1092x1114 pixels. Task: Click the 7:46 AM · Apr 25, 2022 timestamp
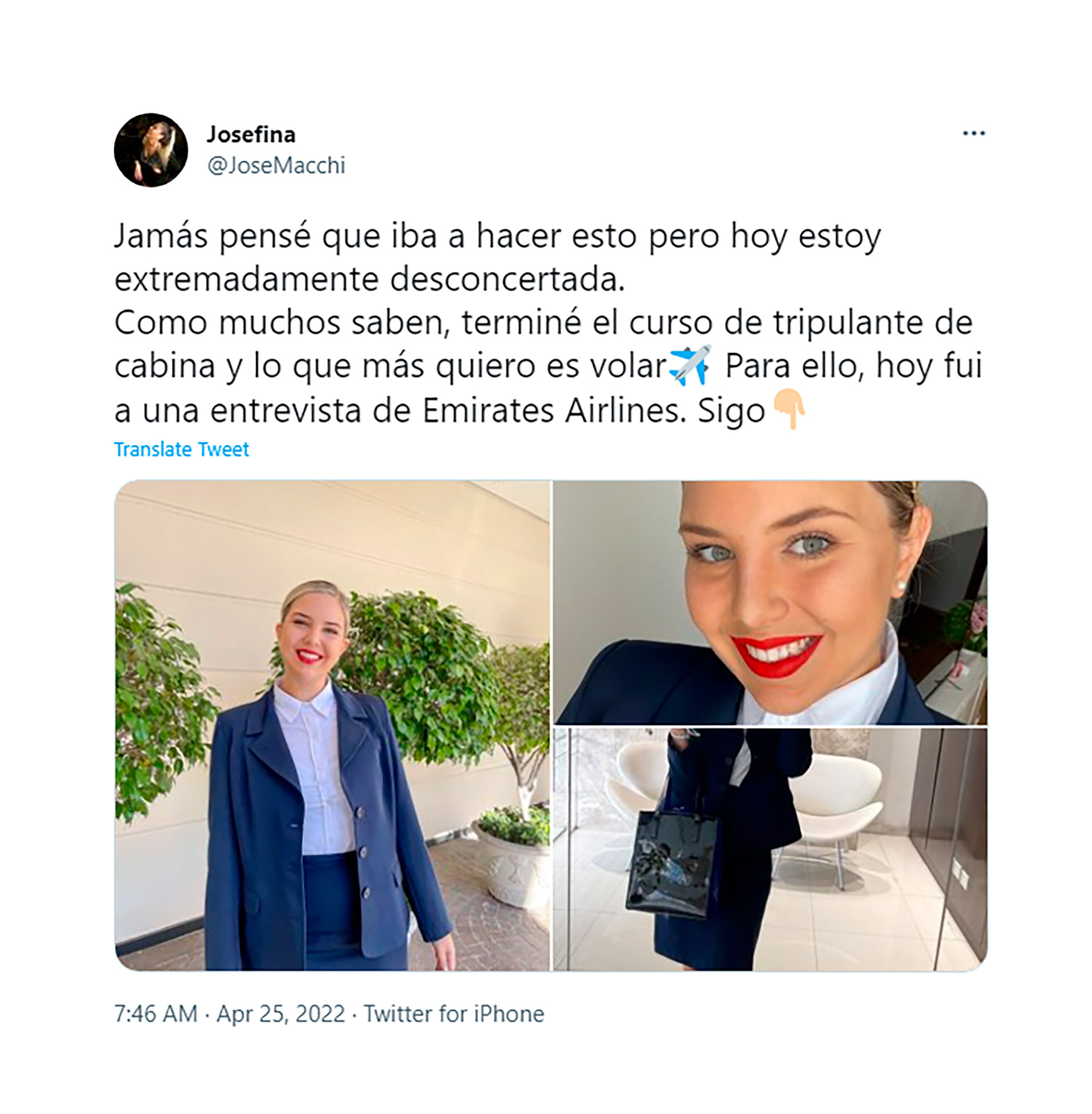(229, 1014)
